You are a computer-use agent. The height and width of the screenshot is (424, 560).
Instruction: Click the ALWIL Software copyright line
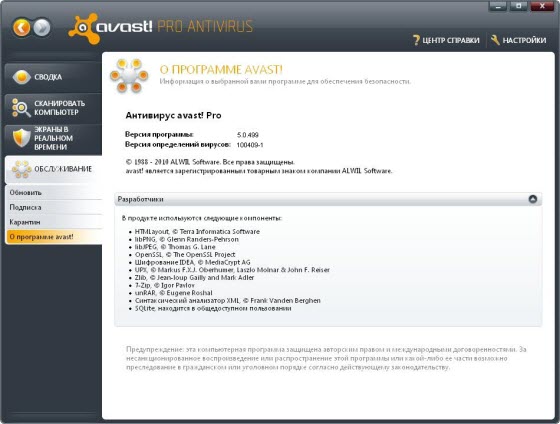[210, 162]
